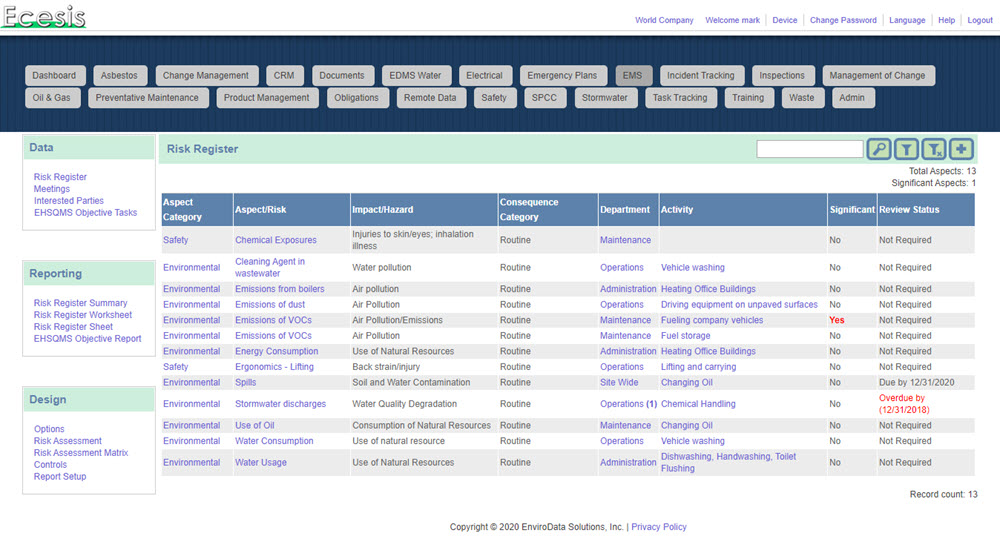Open Controls in Design sidebar

pyautogui.click(x=50, y=465)
